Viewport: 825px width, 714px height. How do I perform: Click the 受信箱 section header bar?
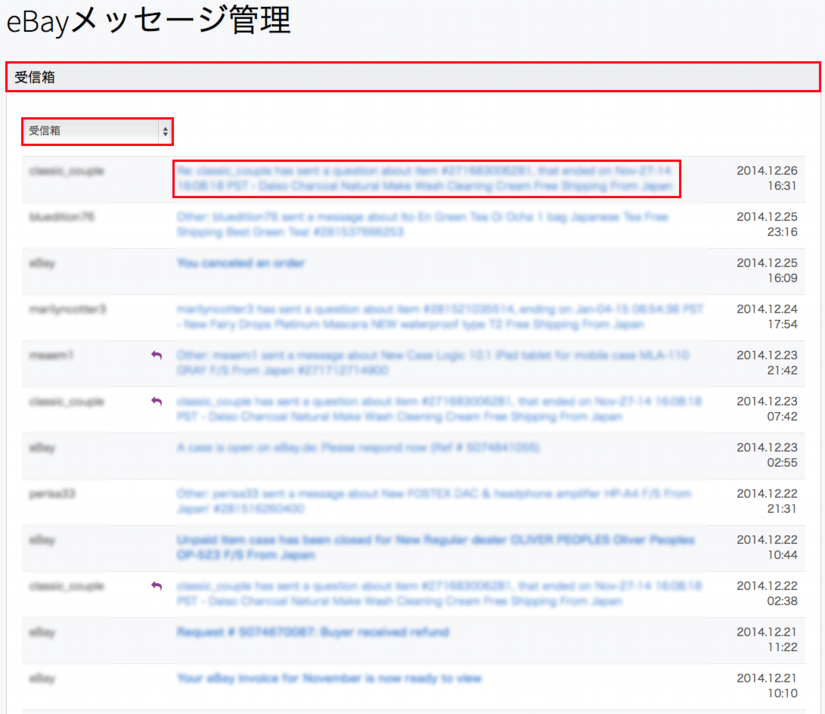pyautogui.click(x=412, y=77)
